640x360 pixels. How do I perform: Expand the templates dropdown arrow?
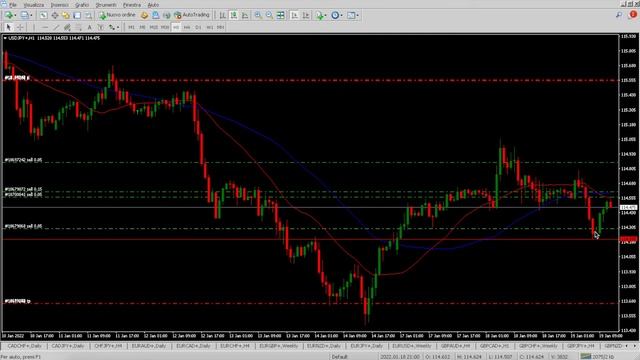click(358, 16)
